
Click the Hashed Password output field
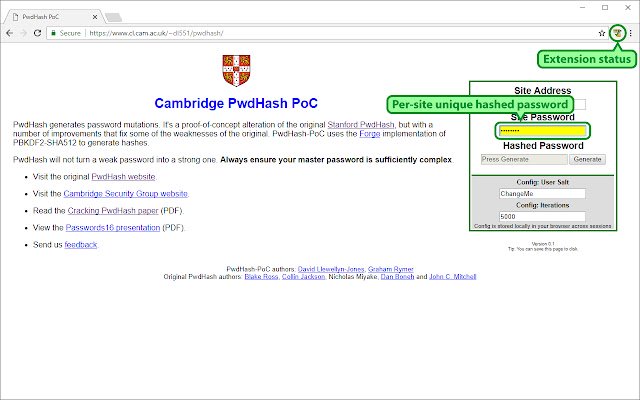pyautogui.click(x=524, y=159)
